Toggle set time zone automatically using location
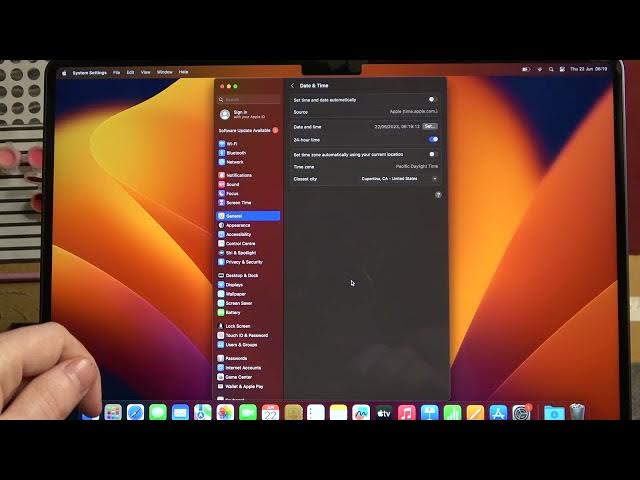Screen dimensions: 640x480 tap(433, 154)
